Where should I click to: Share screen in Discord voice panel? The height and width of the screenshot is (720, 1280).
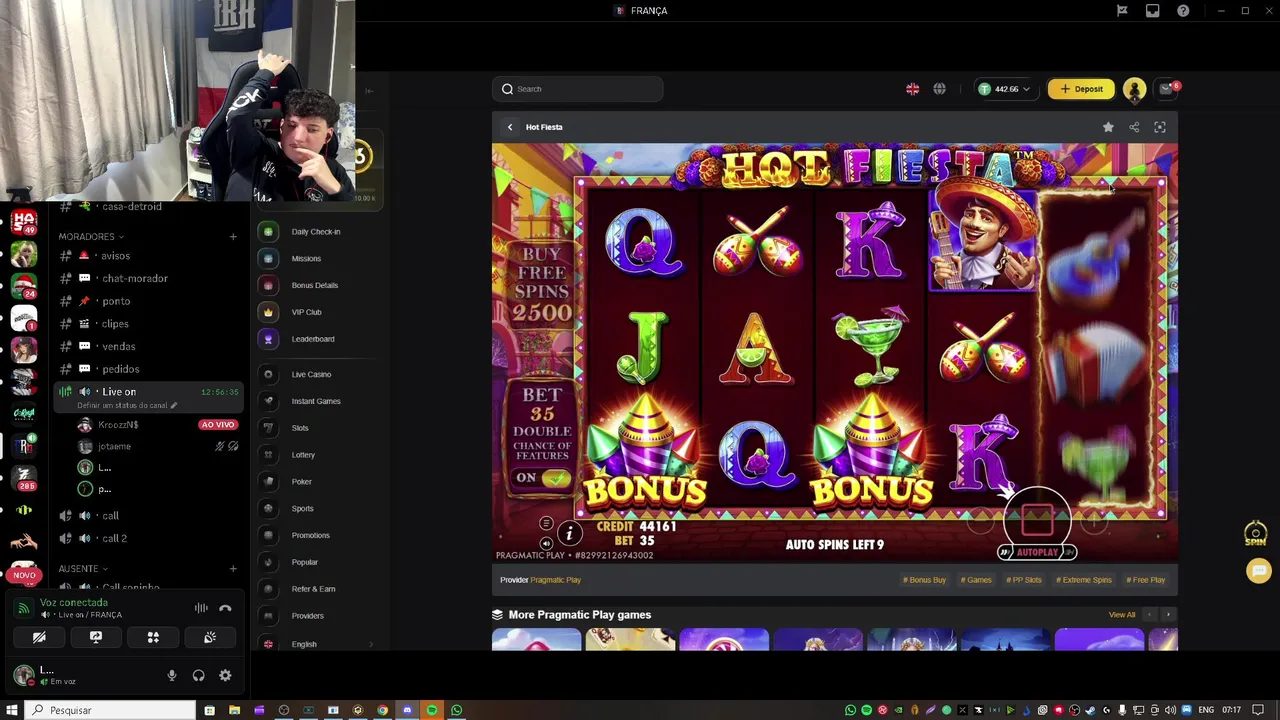pyautogui.click(x=96, y=637)
